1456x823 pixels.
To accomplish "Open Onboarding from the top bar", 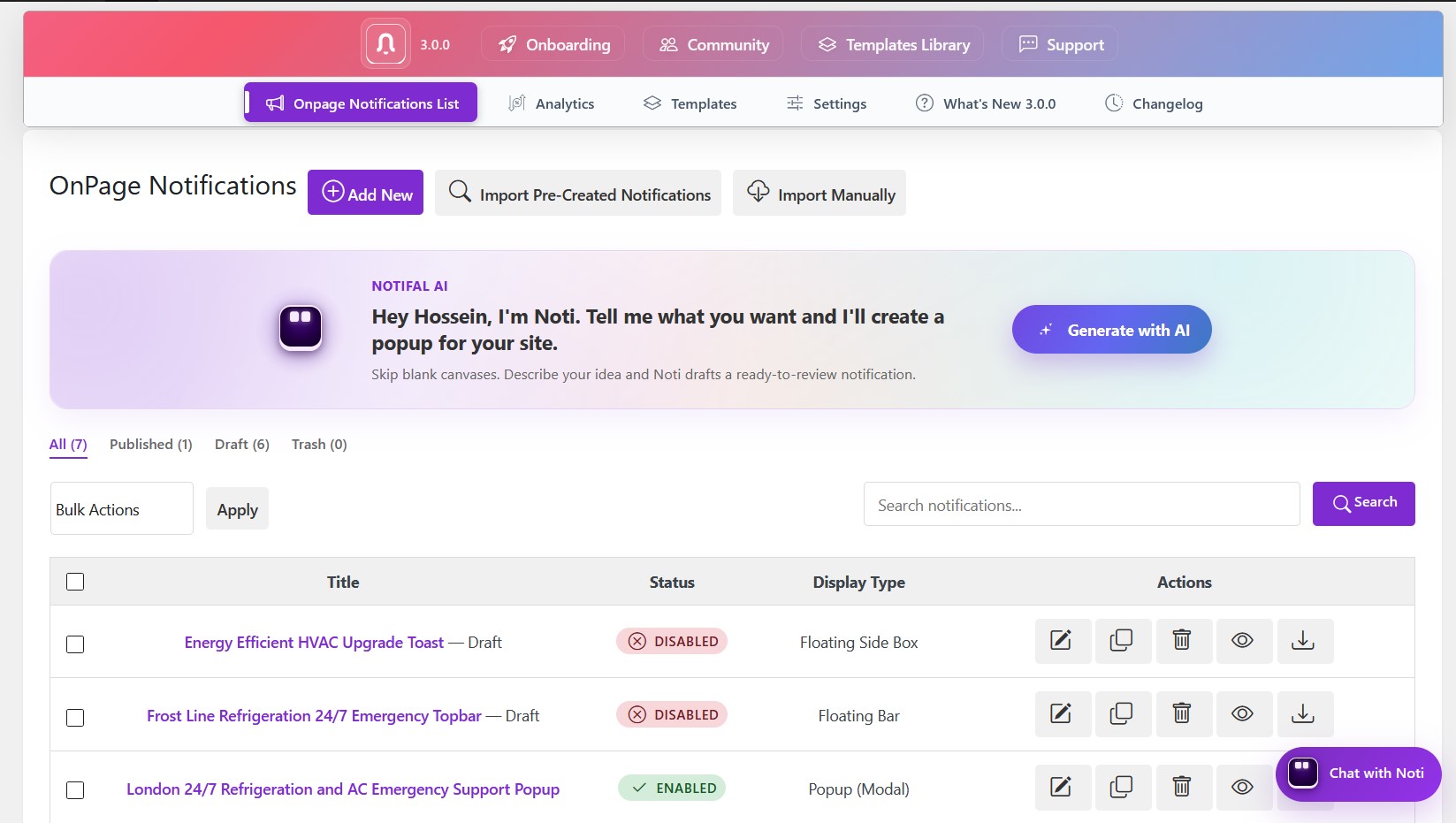I will [x=553, y=44].
